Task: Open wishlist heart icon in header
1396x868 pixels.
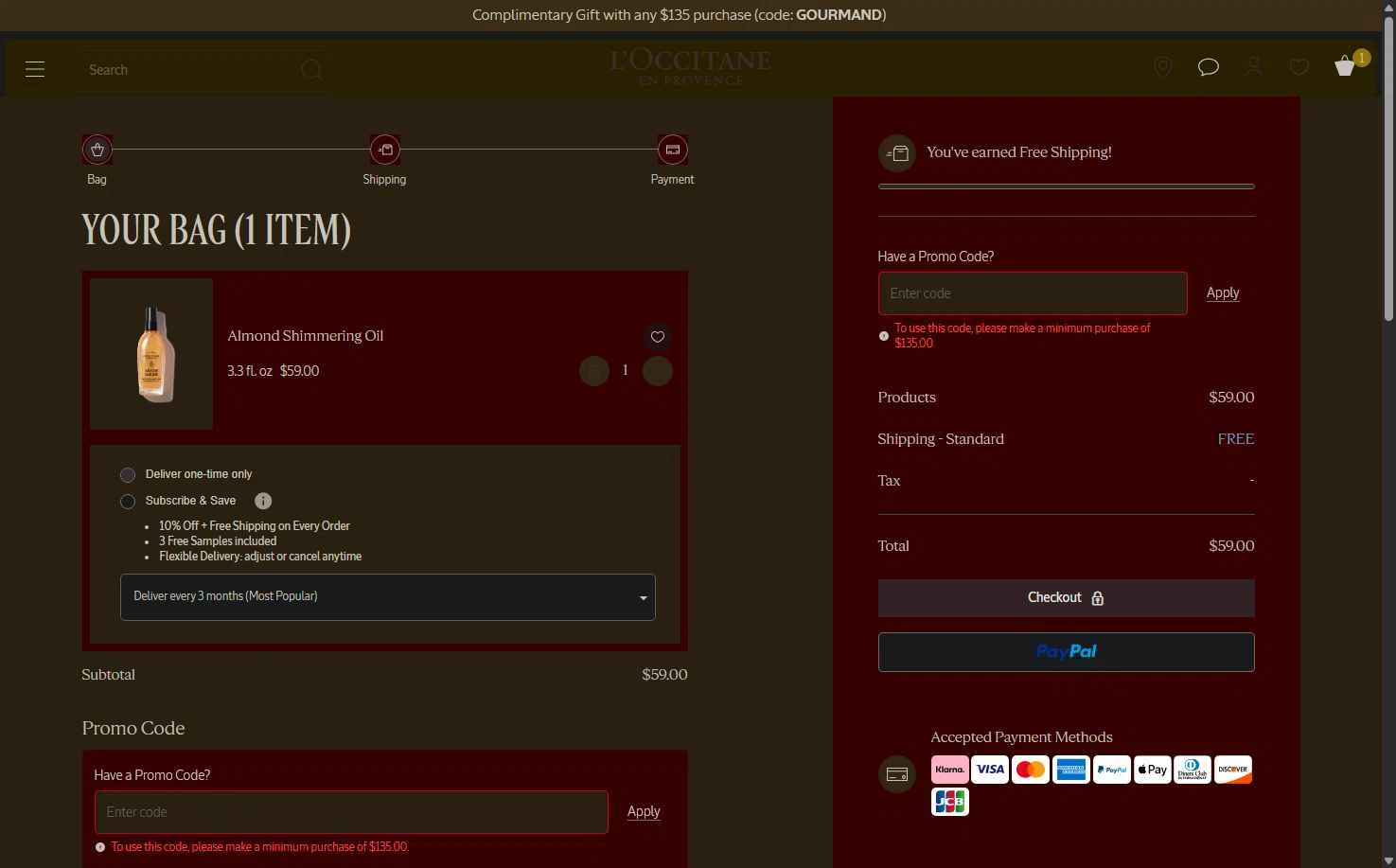Action: pyautogui.click(x=1299, y=66)
